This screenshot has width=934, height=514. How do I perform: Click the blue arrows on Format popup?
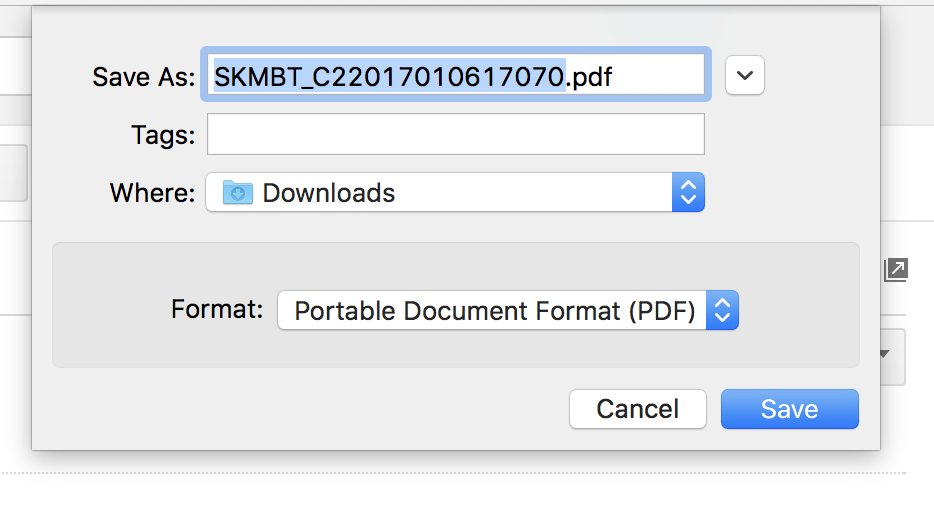[722, 311]
